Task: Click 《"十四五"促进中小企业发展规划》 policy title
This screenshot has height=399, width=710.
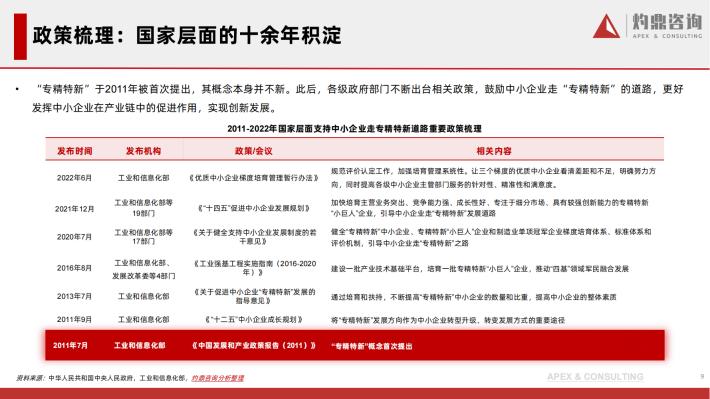Action: pyautogui.click(x=254, y=208)
